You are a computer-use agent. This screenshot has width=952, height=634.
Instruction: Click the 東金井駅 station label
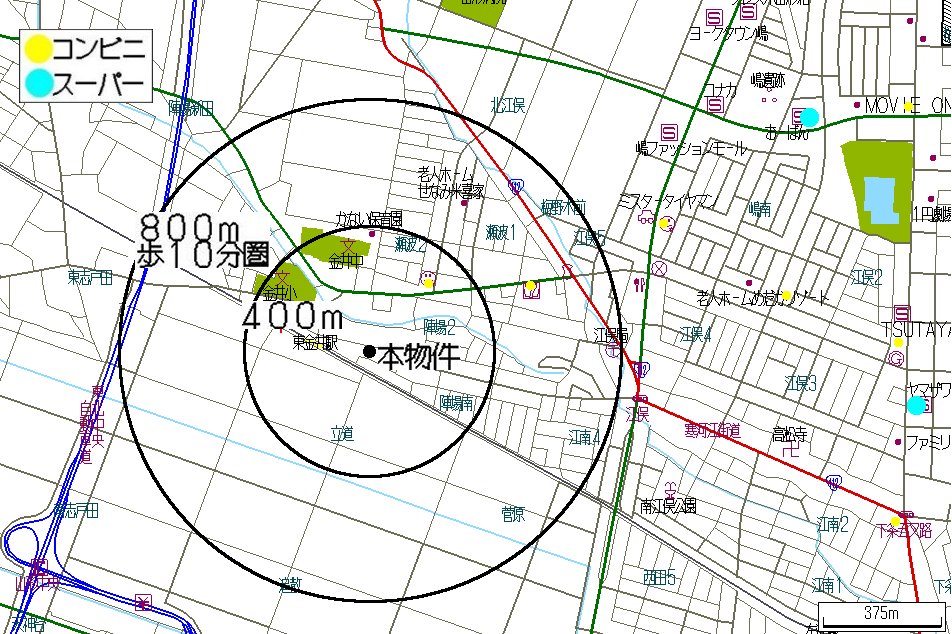[315, 342]
